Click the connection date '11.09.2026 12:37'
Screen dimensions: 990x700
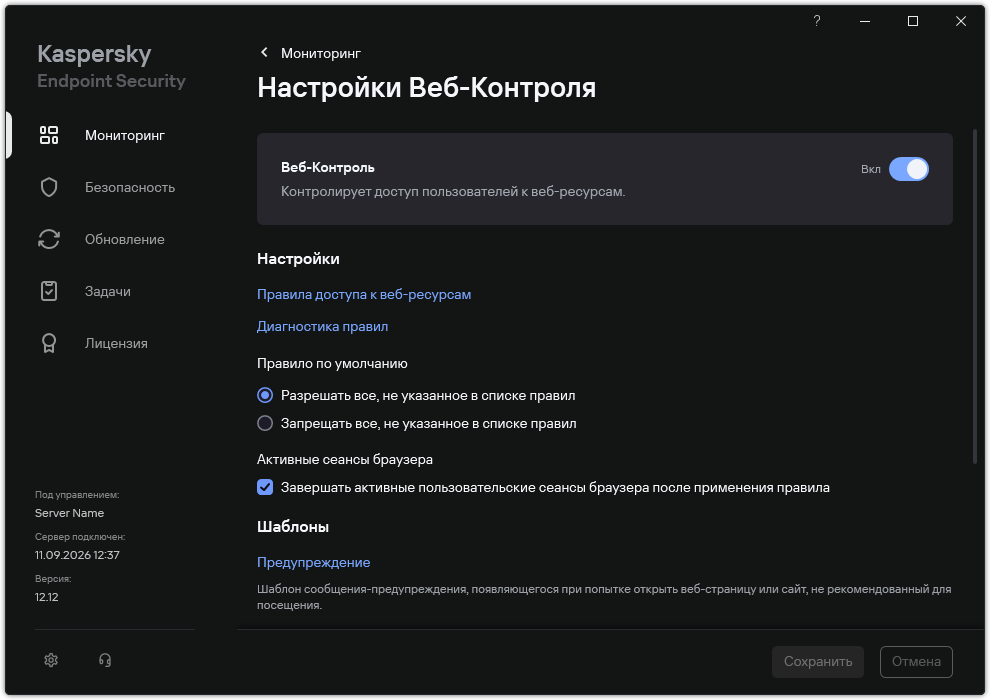(x=77, y=555)
